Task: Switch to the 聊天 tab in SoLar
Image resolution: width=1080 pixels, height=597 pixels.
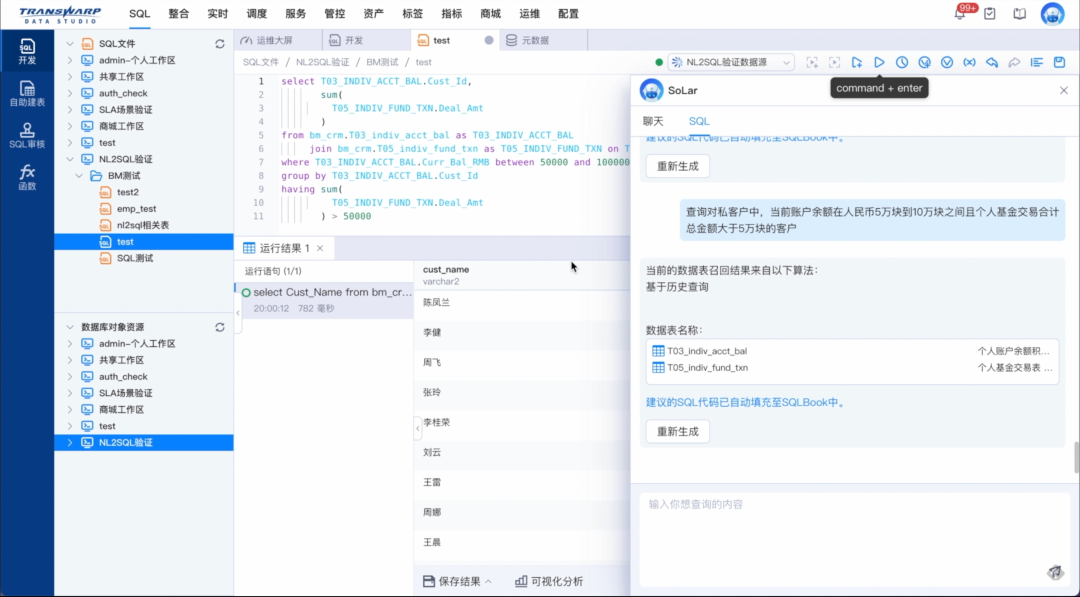Action: point(653,121)
